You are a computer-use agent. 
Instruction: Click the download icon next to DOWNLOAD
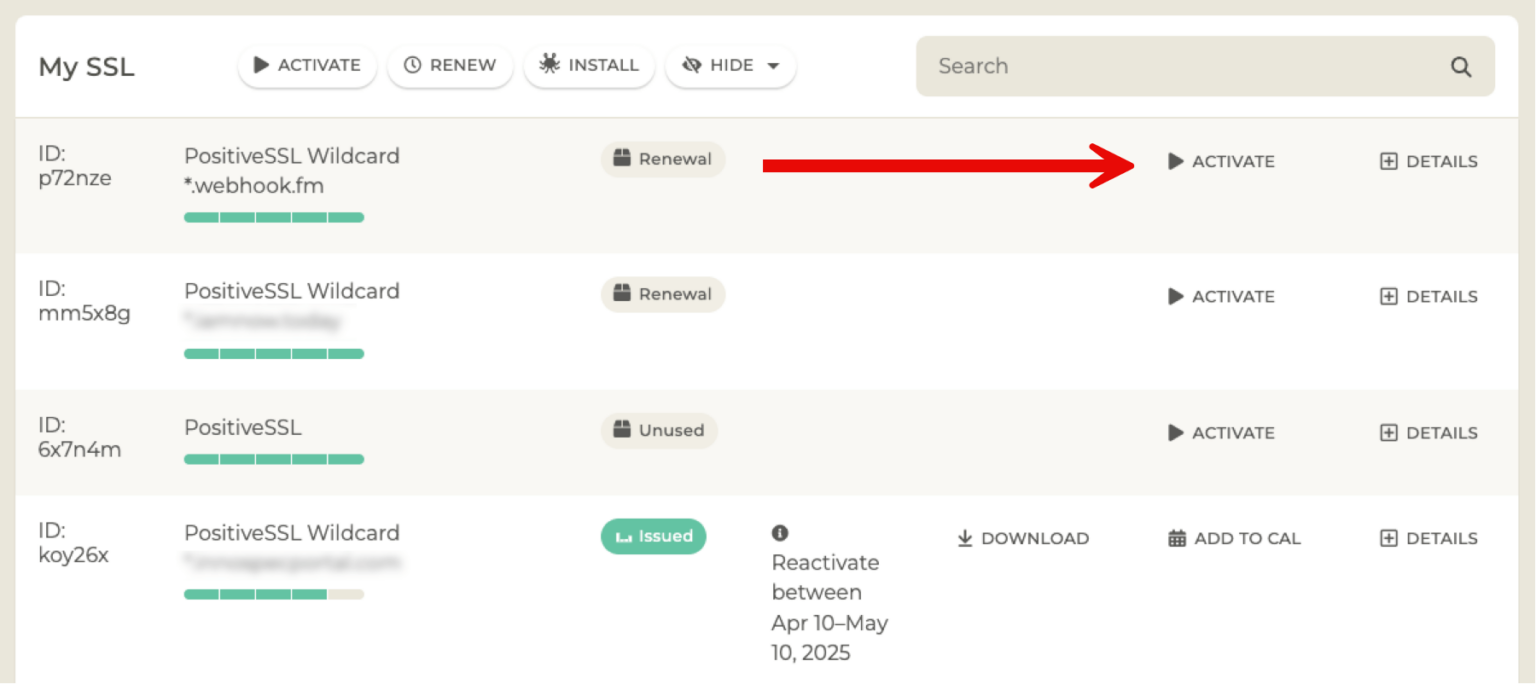point(964,538)
